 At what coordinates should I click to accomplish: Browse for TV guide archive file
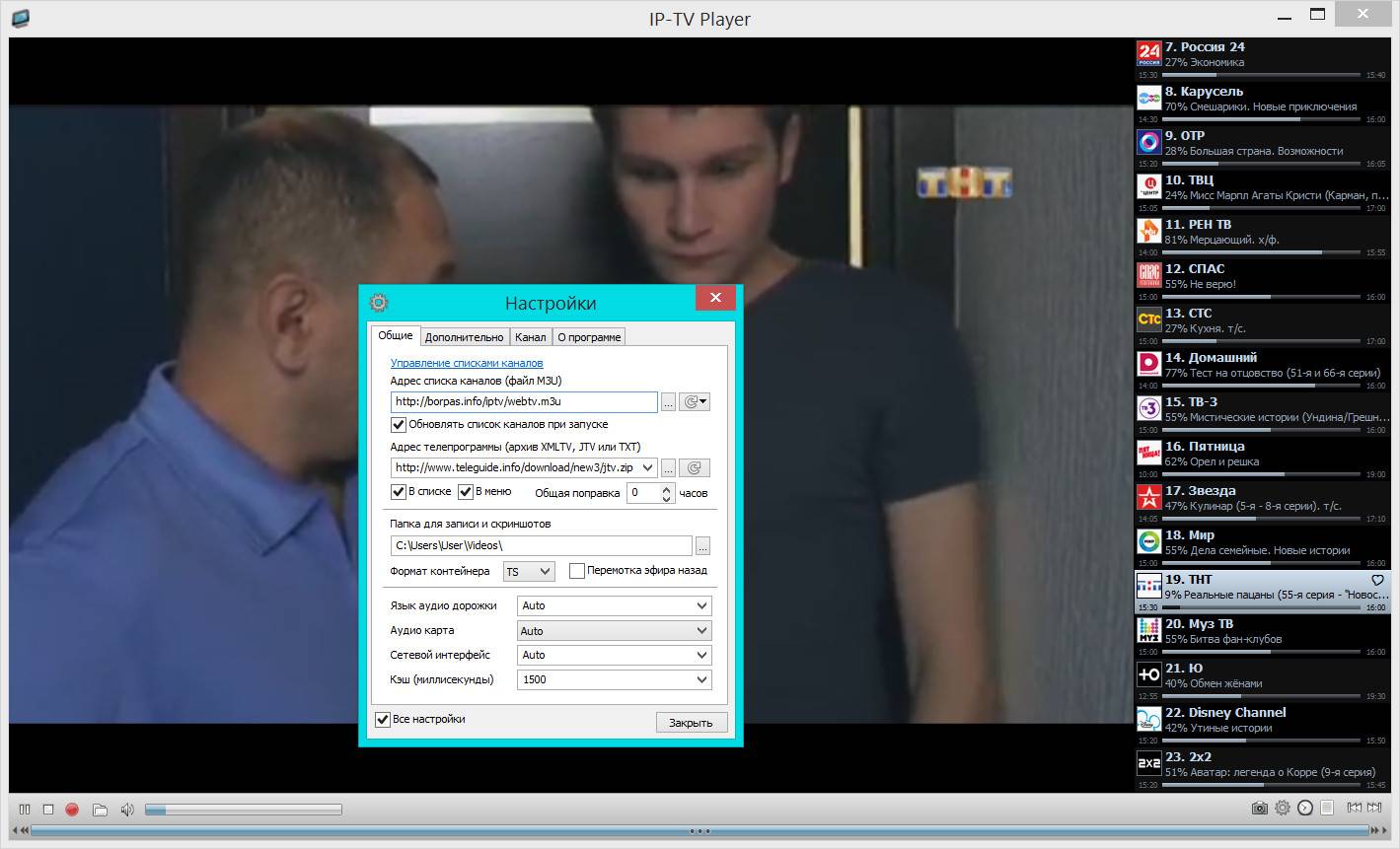[668, 467]
